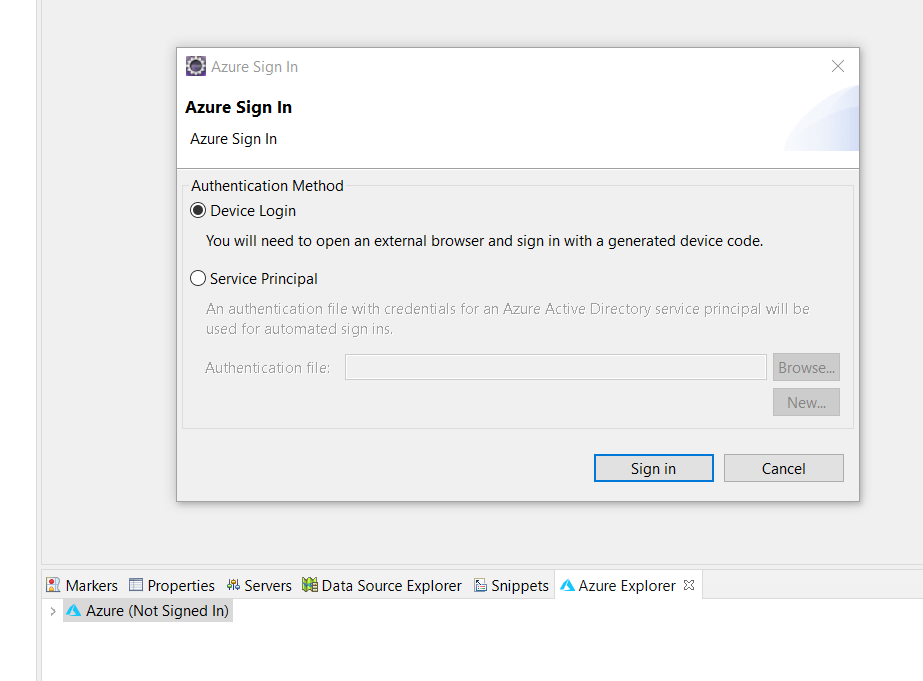Image resolution: width=923 pixels, height=681 pixels.
Task: Click the Sign in button
Action: pos(653,467)
